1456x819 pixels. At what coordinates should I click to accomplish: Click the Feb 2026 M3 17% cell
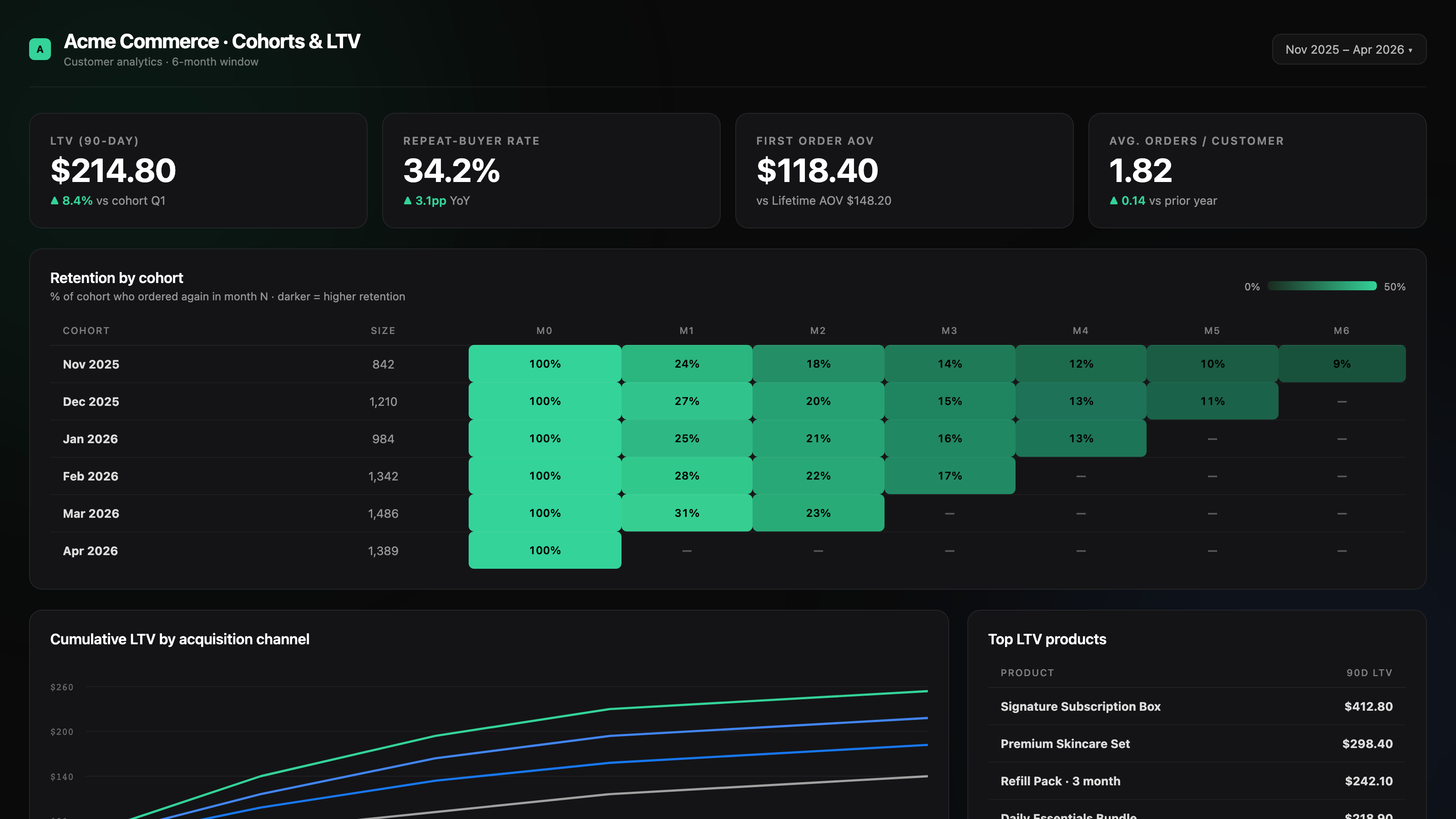tap(950, 475)
